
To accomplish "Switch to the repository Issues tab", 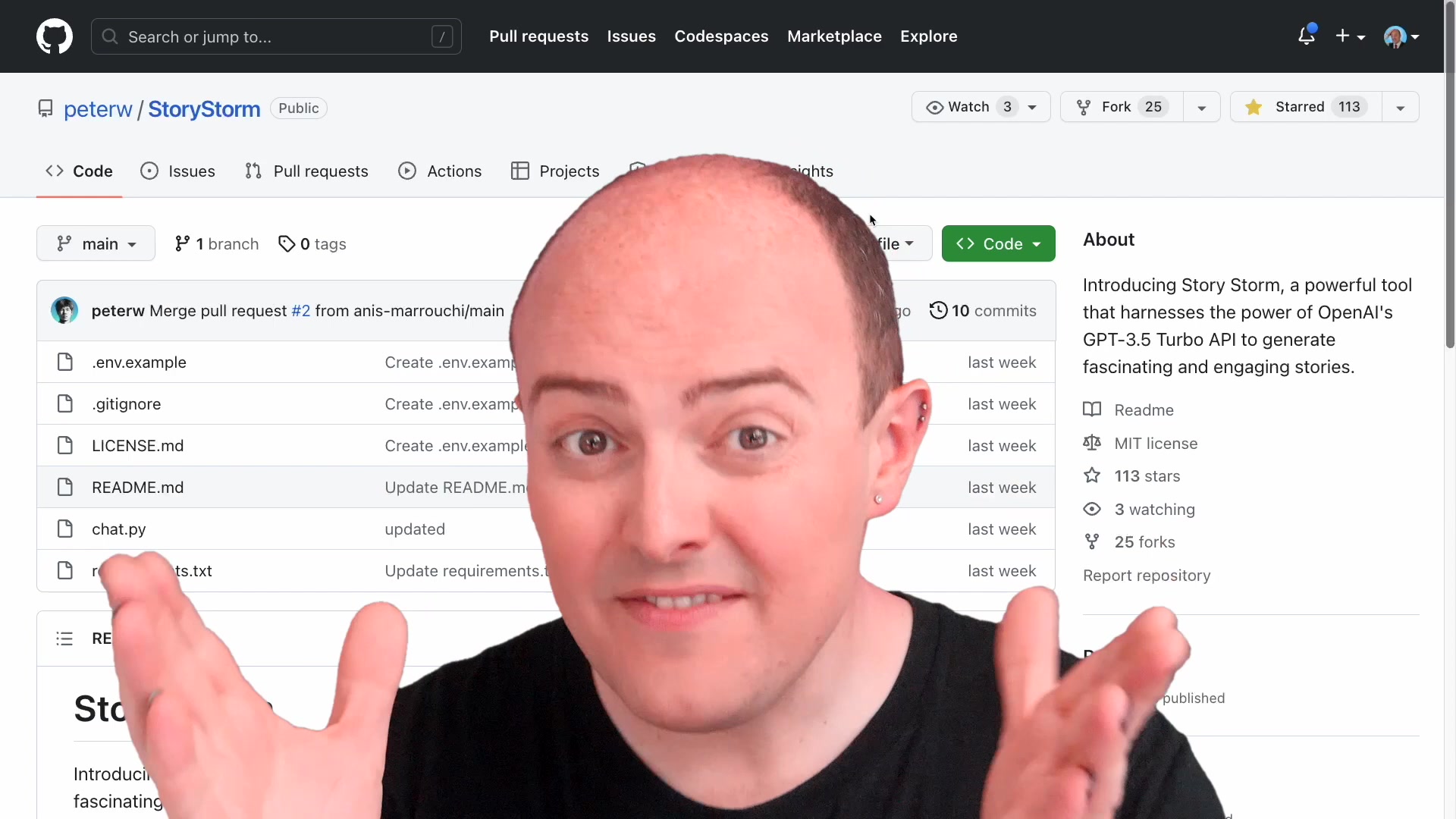I will [177, 171].
